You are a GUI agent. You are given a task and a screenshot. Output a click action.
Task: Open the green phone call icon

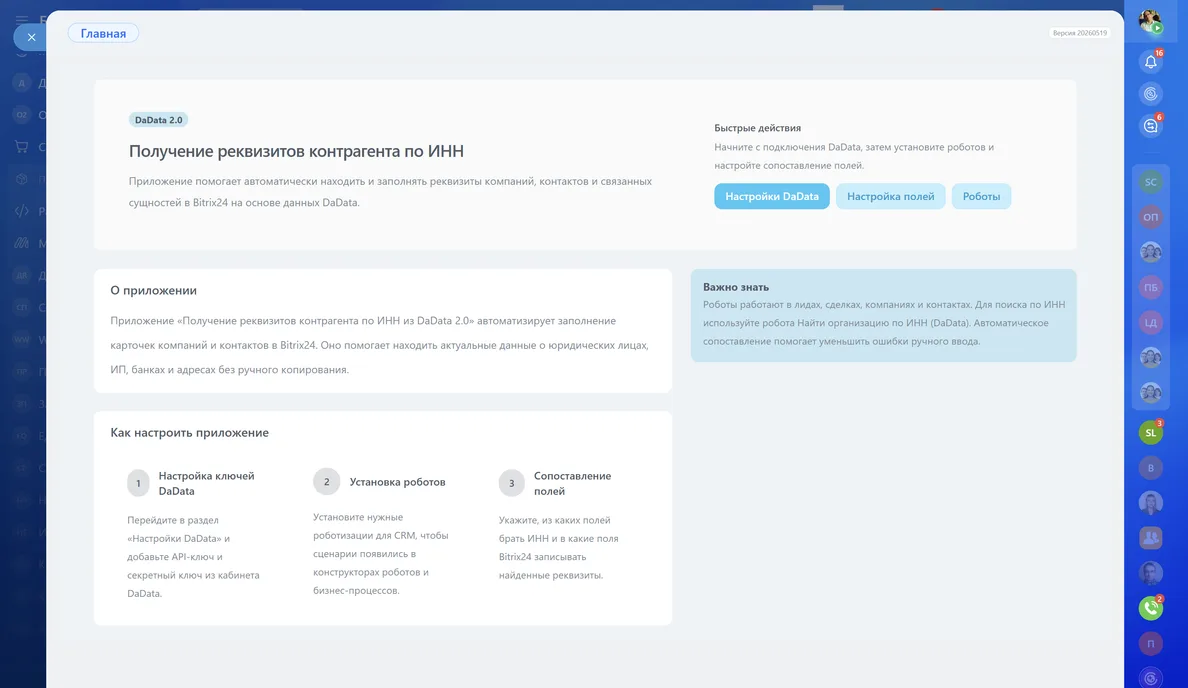pyautogui.click(x=1150, y=608)
